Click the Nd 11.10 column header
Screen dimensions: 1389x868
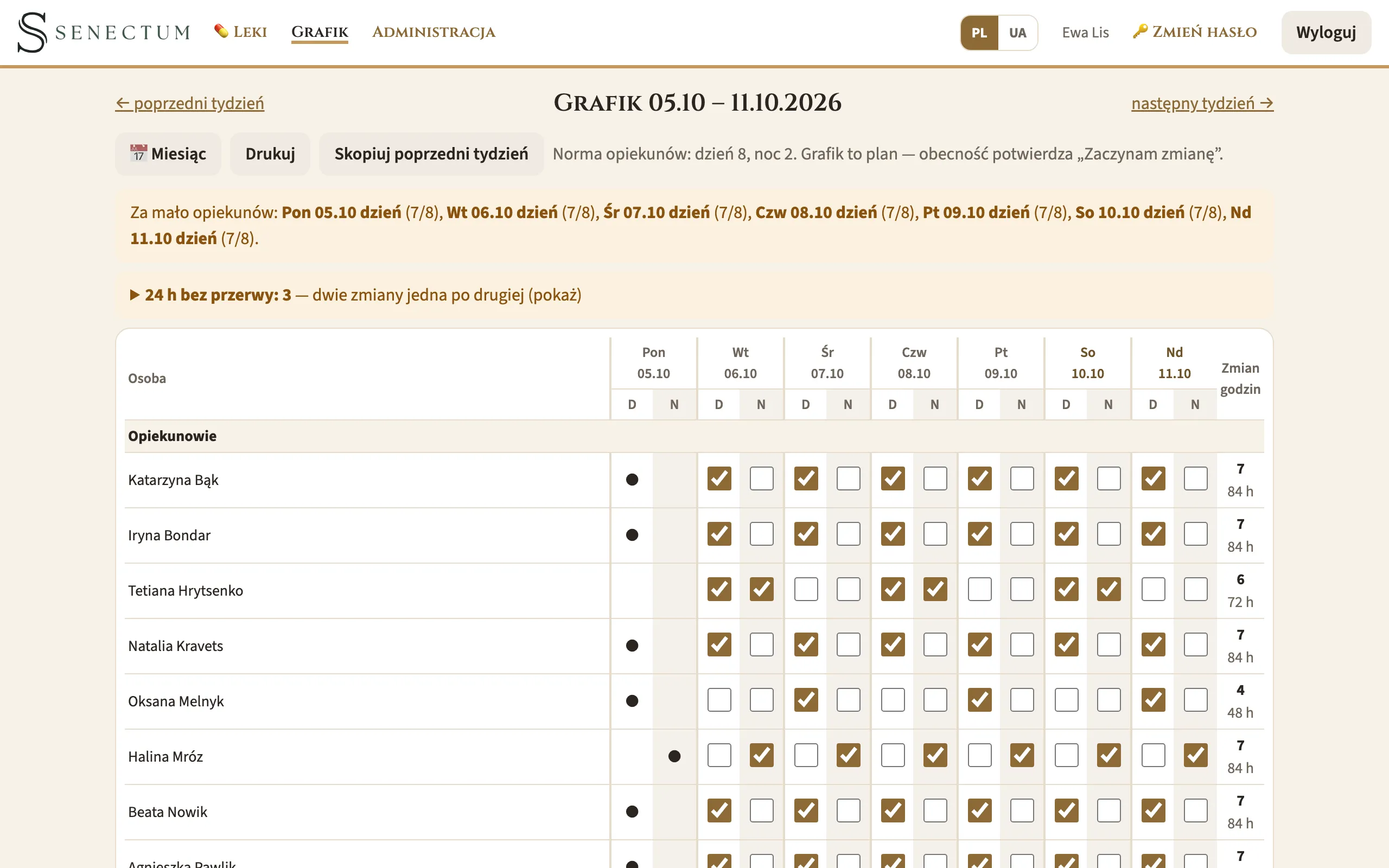point(1174,363)
